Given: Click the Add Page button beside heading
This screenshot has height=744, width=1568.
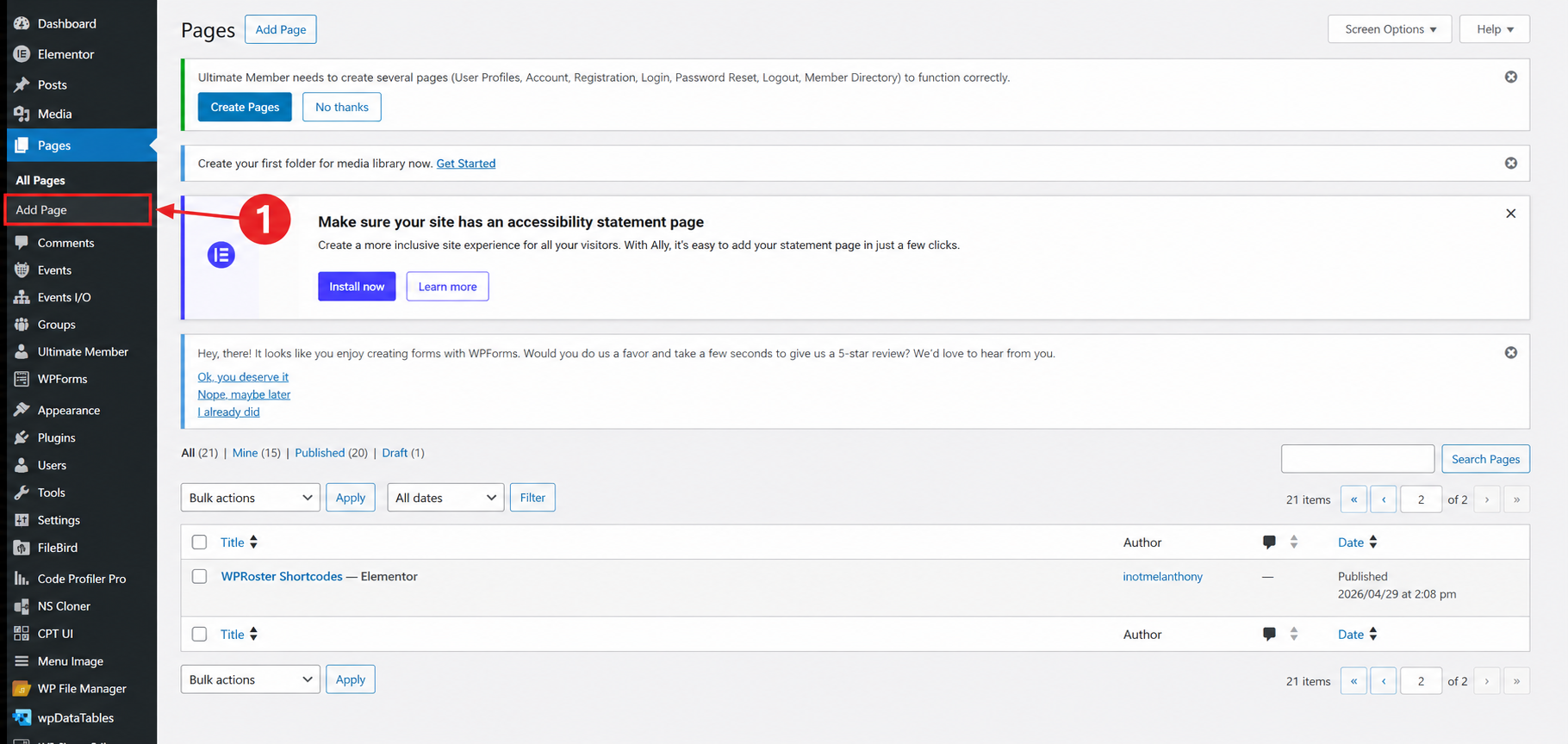Looking at the screenshot, I should click(281, 29).
